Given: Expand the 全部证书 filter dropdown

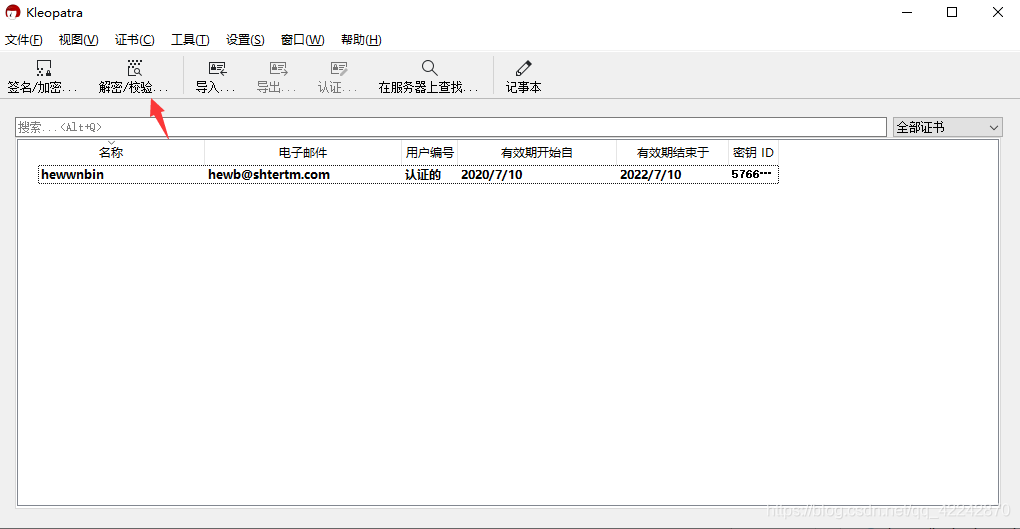Looking at the screenshot, I should tap(948, 128).
